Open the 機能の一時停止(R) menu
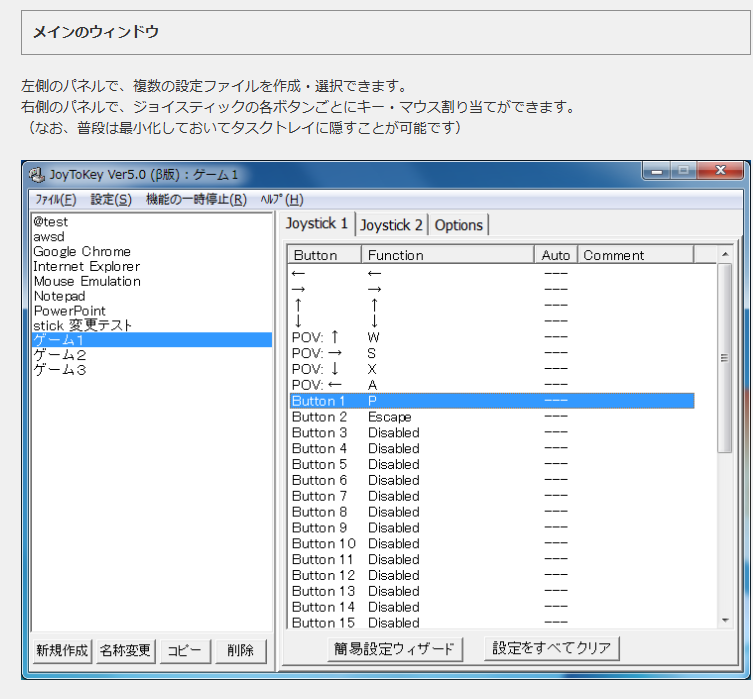 196,199
